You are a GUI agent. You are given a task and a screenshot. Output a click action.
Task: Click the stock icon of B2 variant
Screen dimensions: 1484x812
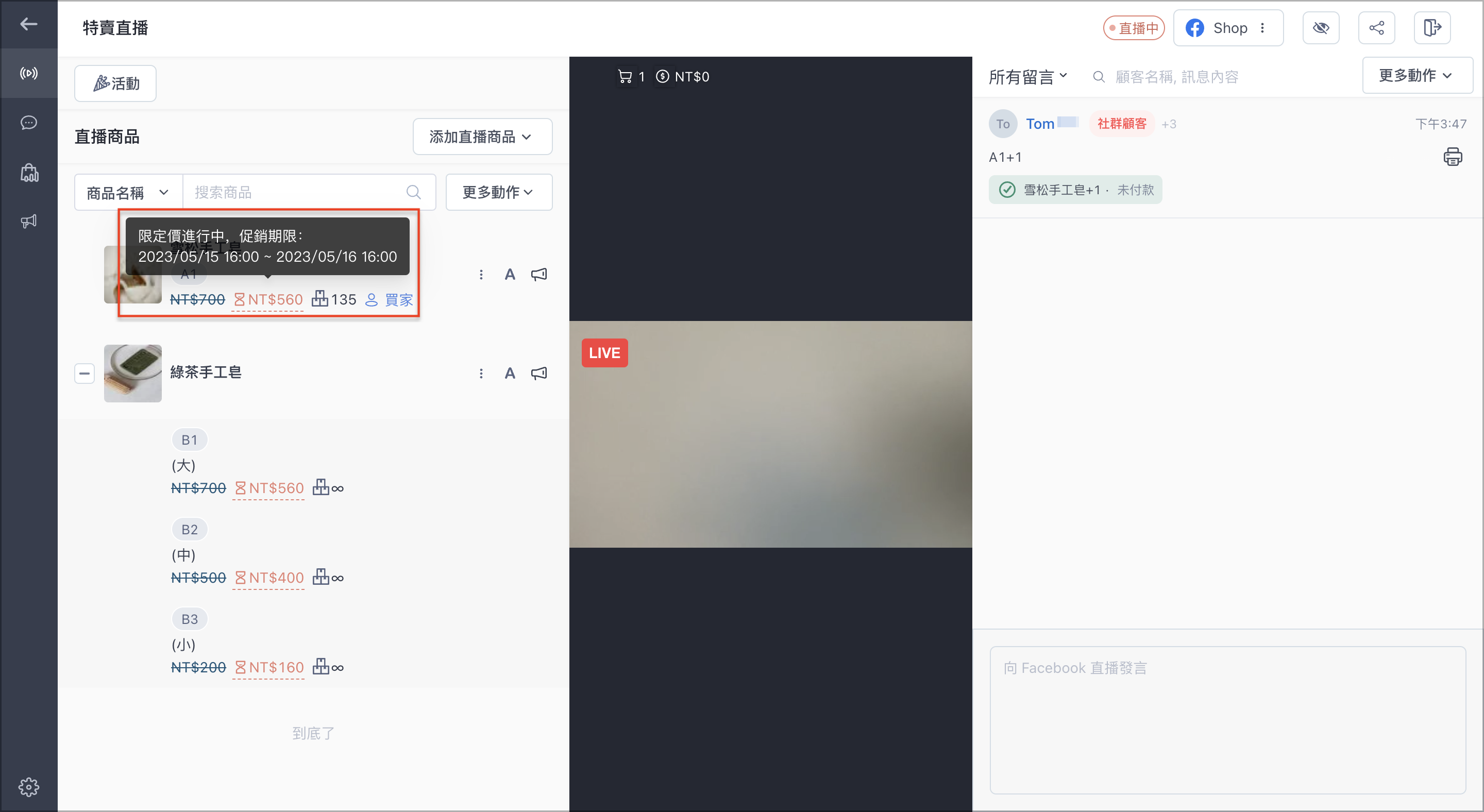pyautogui.click(x=321, y=578)
